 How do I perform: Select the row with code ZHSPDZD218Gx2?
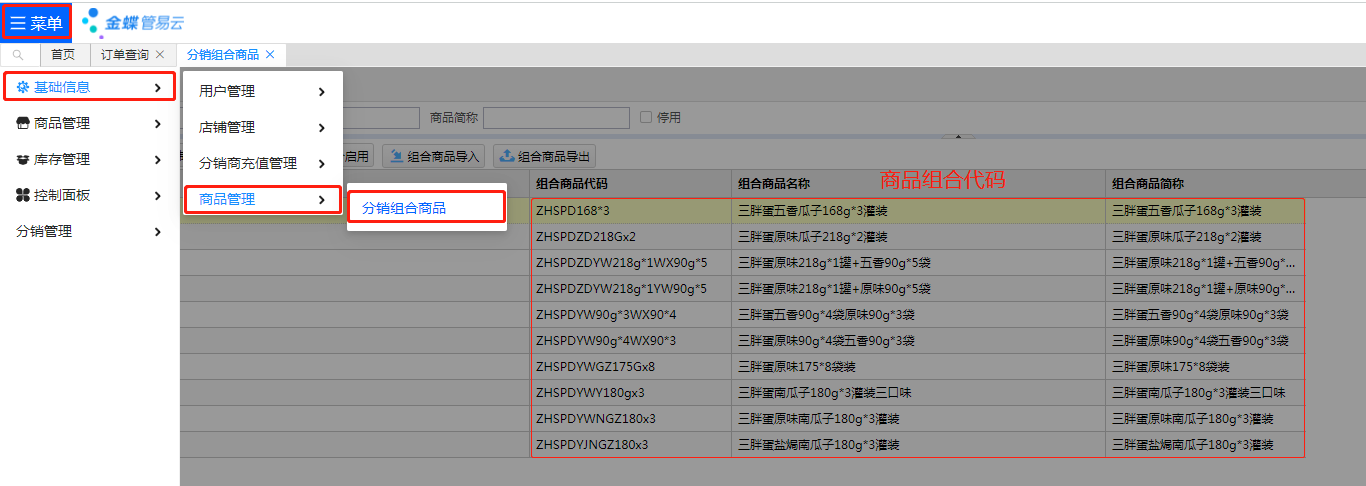586,237
